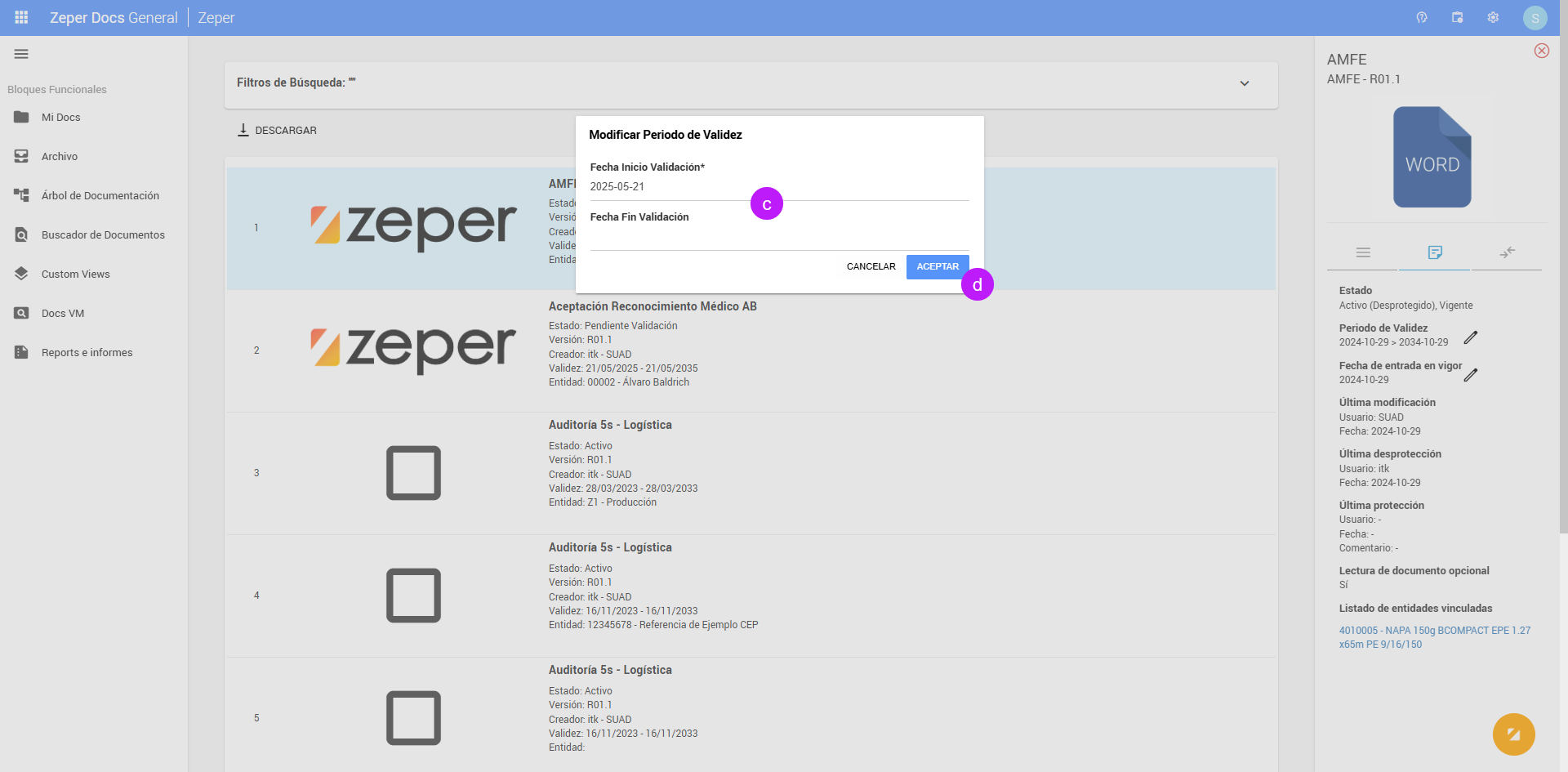
Task: Open Árbol de Documentación in sidebar
Action: point(94,196)
